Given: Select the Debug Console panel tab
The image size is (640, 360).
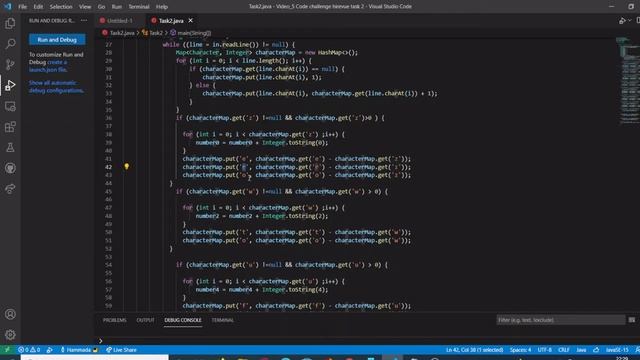Looking at the screenshot, I should click(183, 320).
